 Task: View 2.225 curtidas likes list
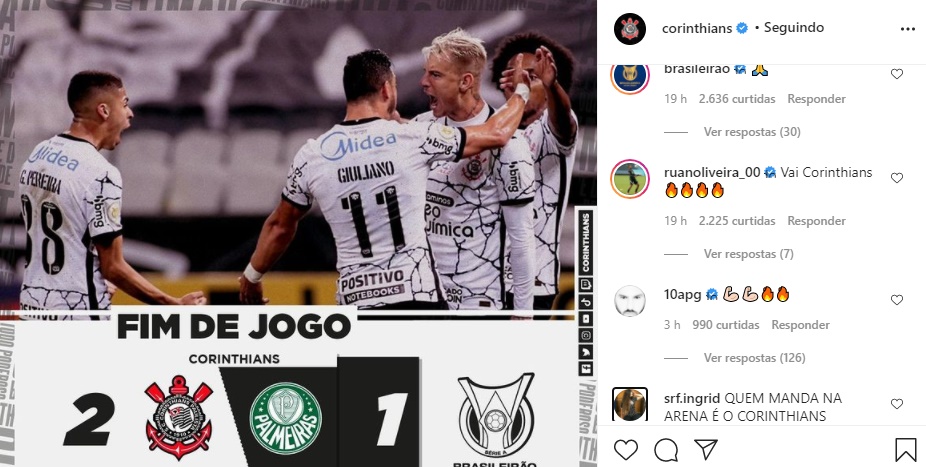[x=737, y=221]
